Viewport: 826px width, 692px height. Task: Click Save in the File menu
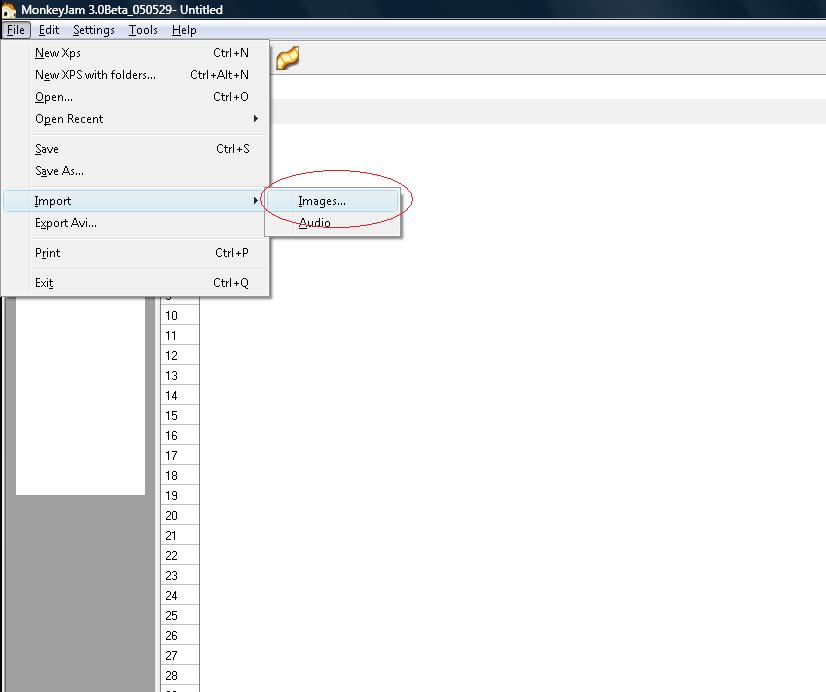tap(136, 149)
